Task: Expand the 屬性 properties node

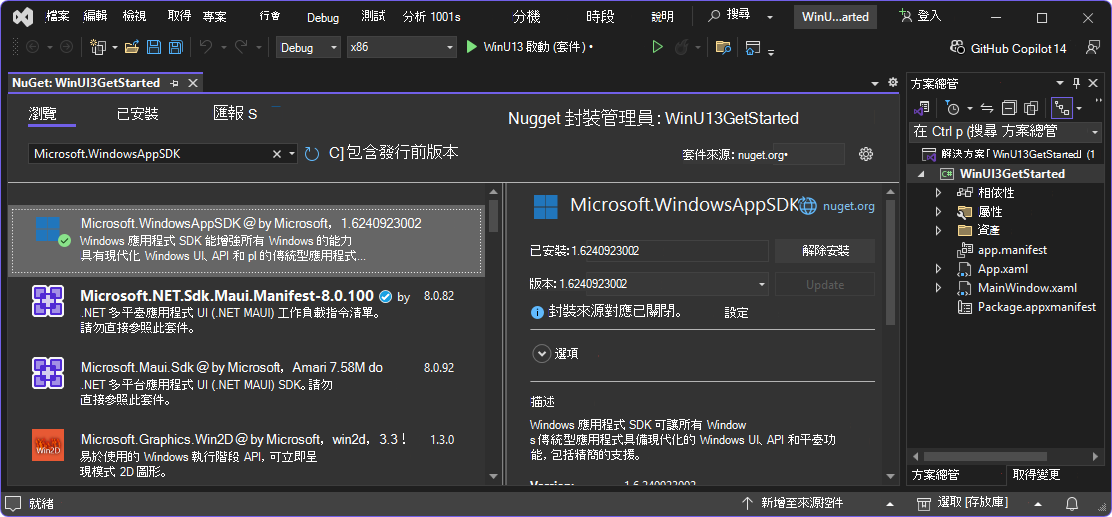Action: coord(938,211)
